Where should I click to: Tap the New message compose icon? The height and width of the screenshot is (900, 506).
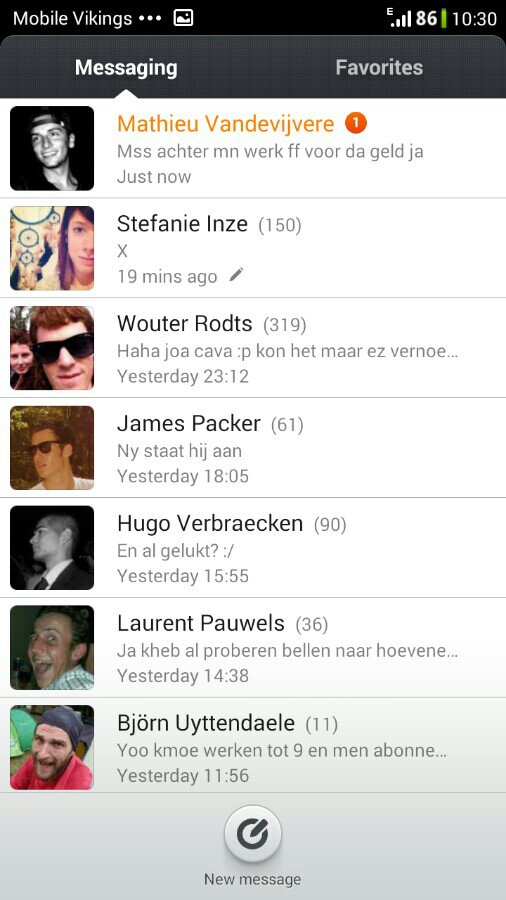tap(252, 835)
